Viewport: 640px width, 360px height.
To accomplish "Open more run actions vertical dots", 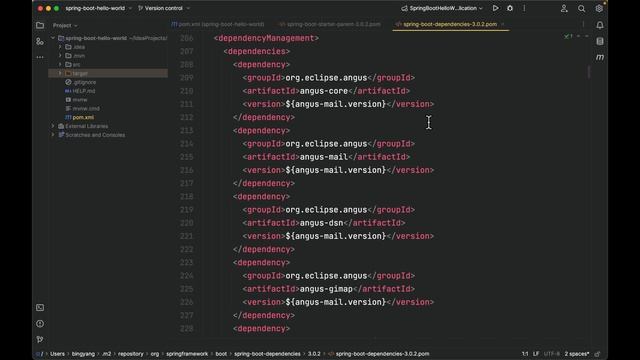I will pyautogui.click(x=524, y=8).
